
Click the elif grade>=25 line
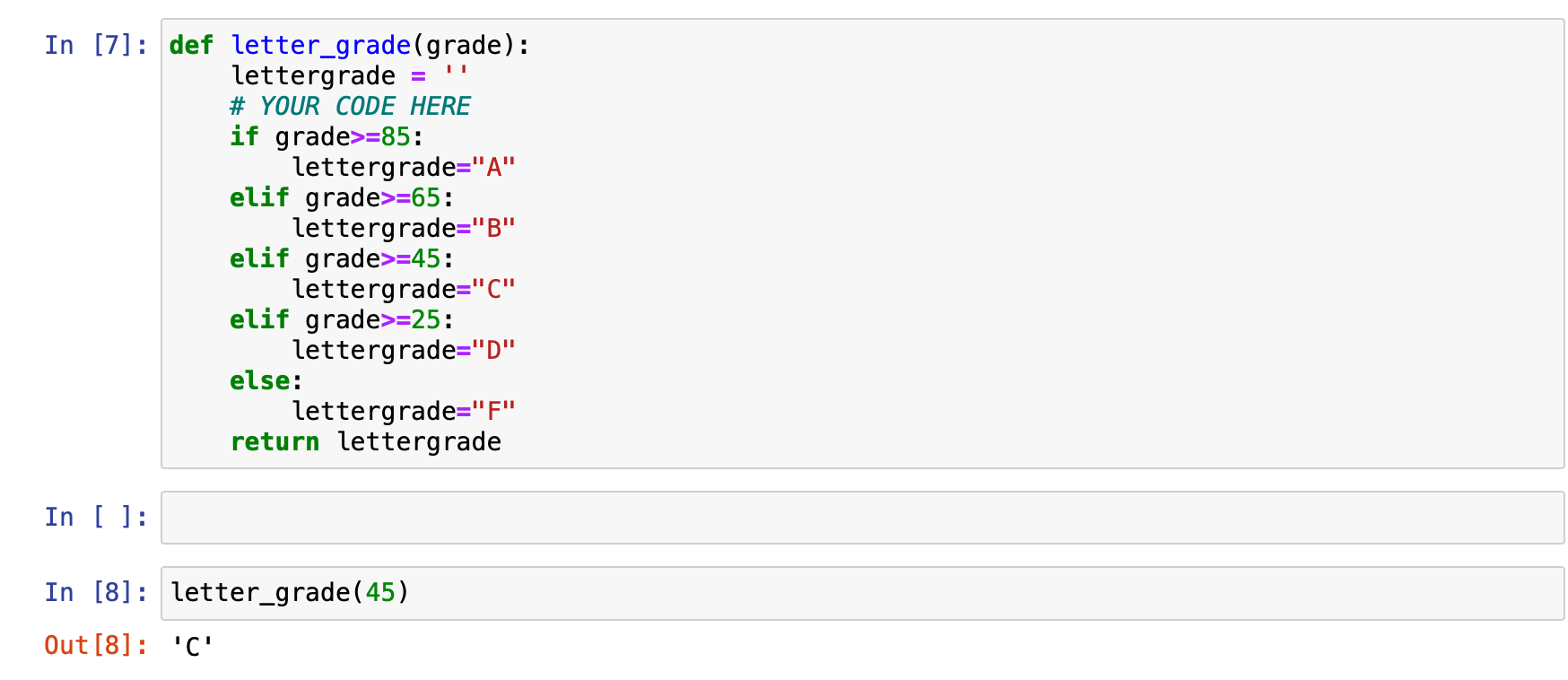[x=342, y=319]
